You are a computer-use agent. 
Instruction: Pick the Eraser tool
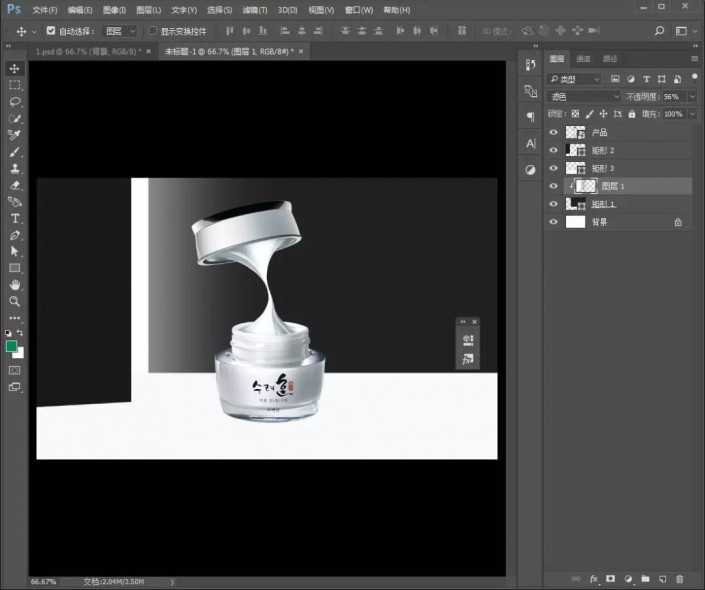point(15,185)
